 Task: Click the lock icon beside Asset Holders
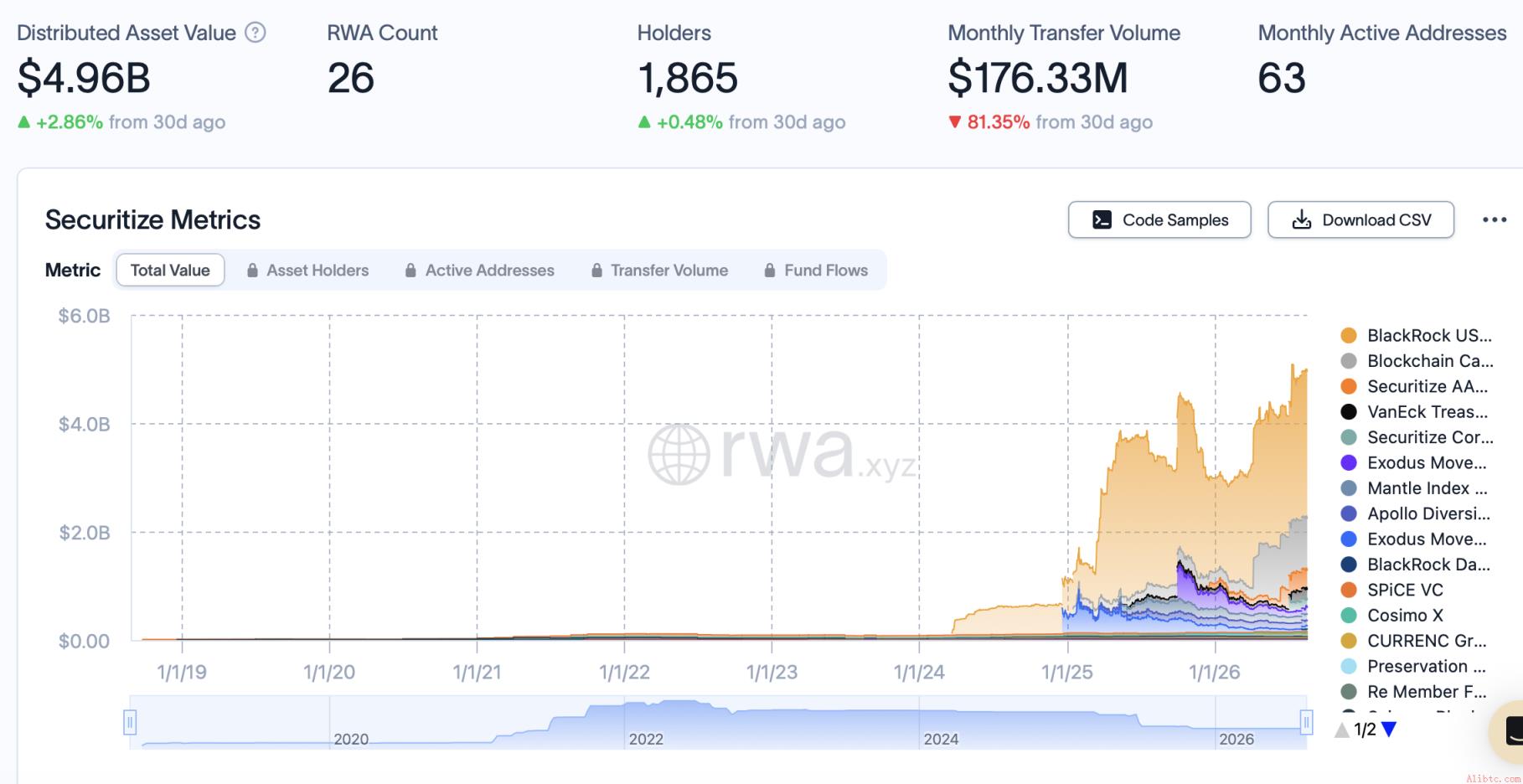pyautogui.click(x=252, y=271)
